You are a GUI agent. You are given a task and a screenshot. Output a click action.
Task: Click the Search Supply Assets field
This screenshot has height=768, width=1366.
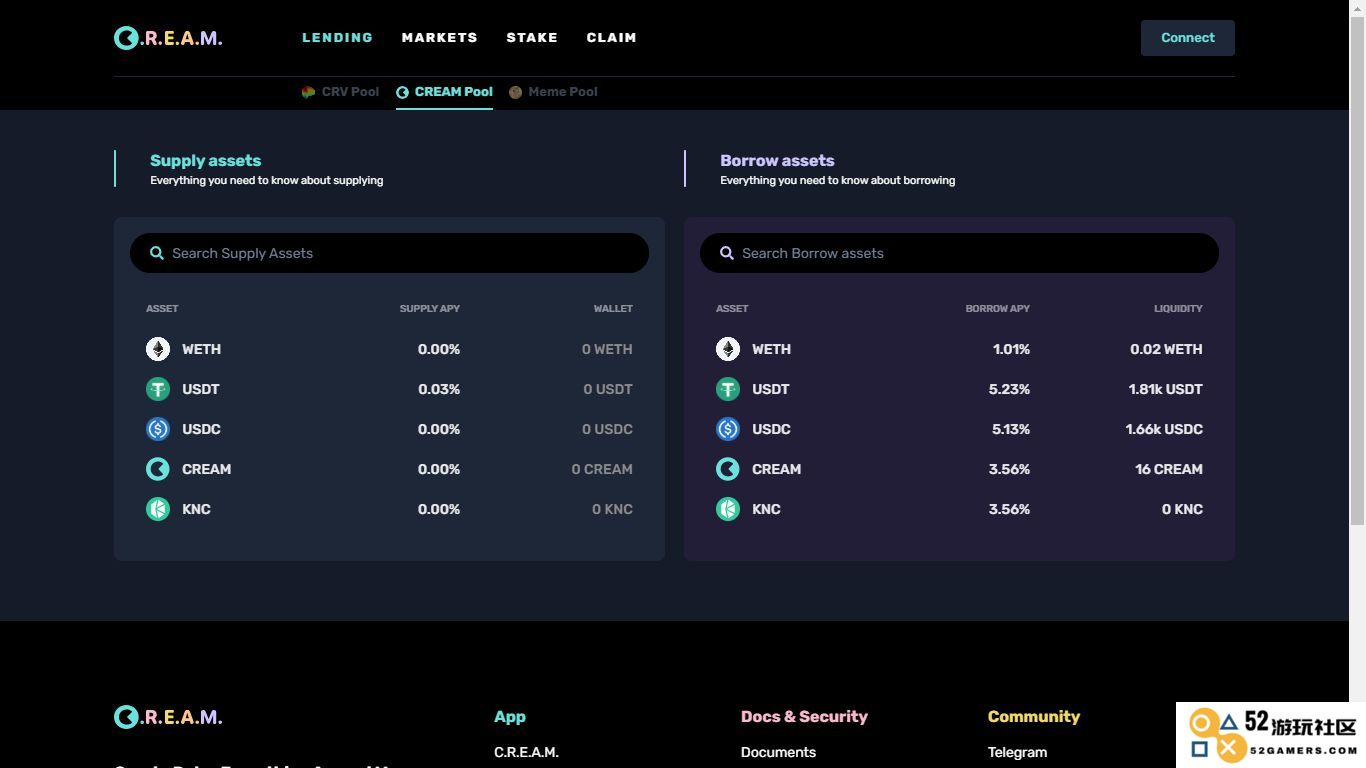(x=389, y=253)
